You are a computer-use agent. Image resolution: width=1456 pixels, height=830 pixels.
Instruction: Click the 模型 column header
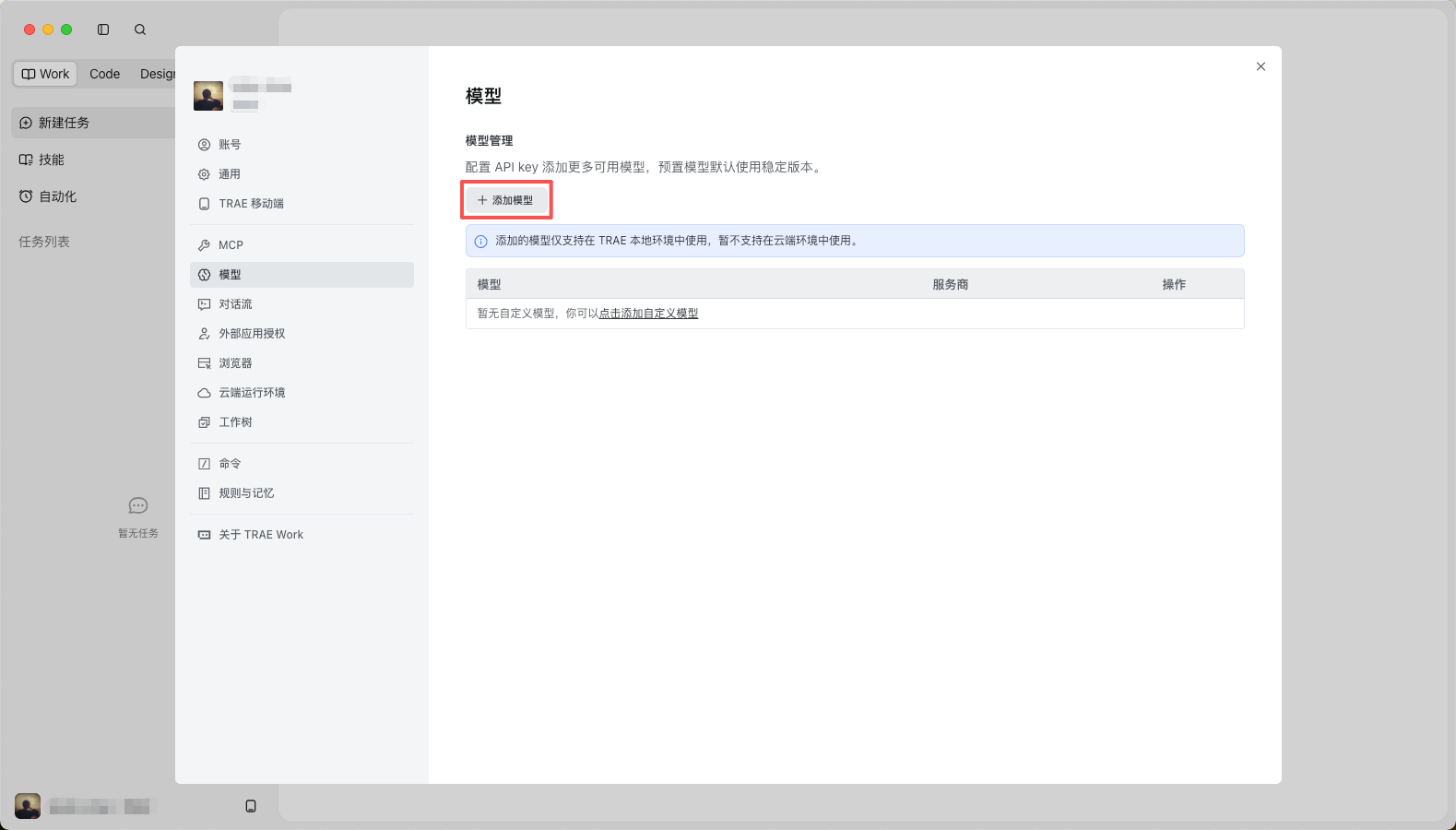(489, 284)
